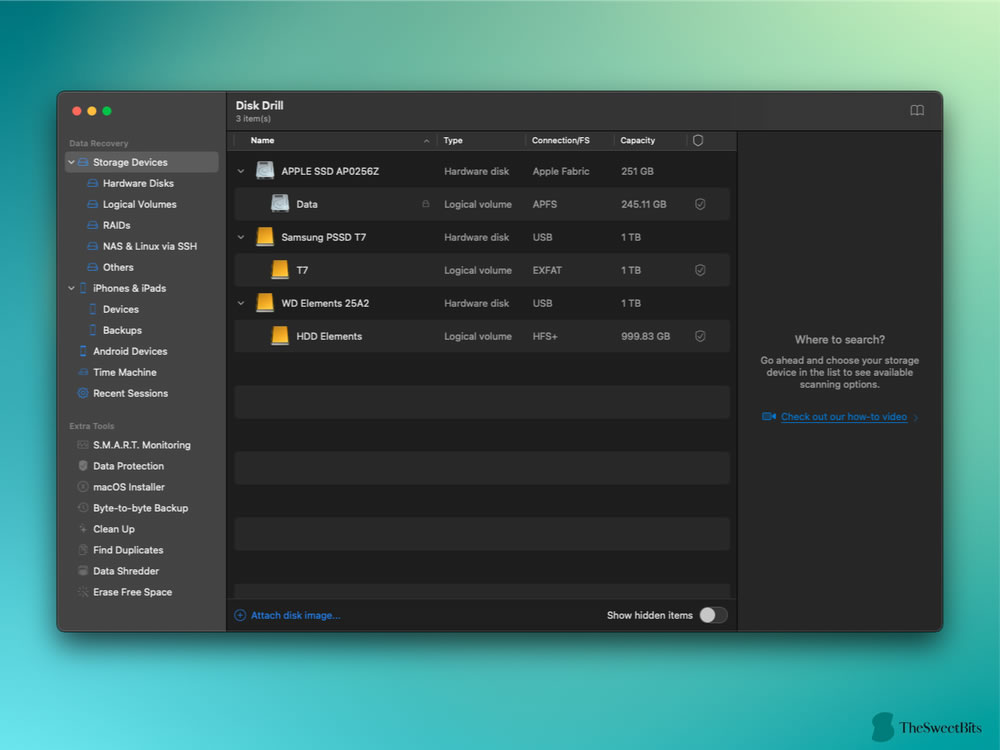Click the shield column header icon
The width and height of the screenshot is (1000, 750).
[x=698, y=140]
